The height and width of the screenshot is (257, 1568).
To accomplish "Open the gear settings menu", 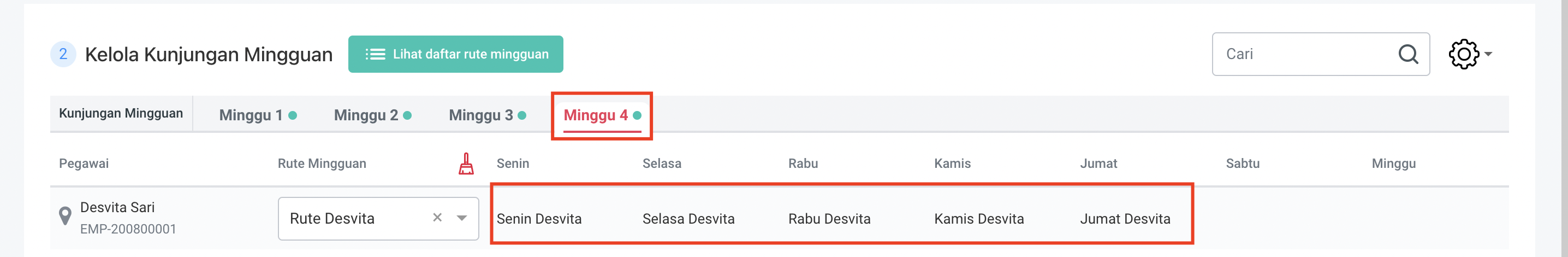I will pos(1463,54).
